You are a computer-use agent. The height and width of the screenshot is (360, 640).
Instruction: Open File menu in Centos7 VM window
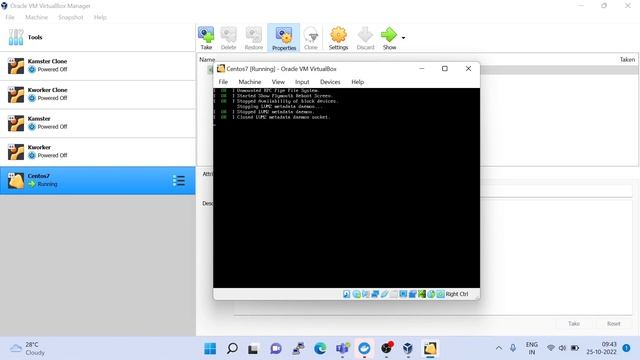223,82
